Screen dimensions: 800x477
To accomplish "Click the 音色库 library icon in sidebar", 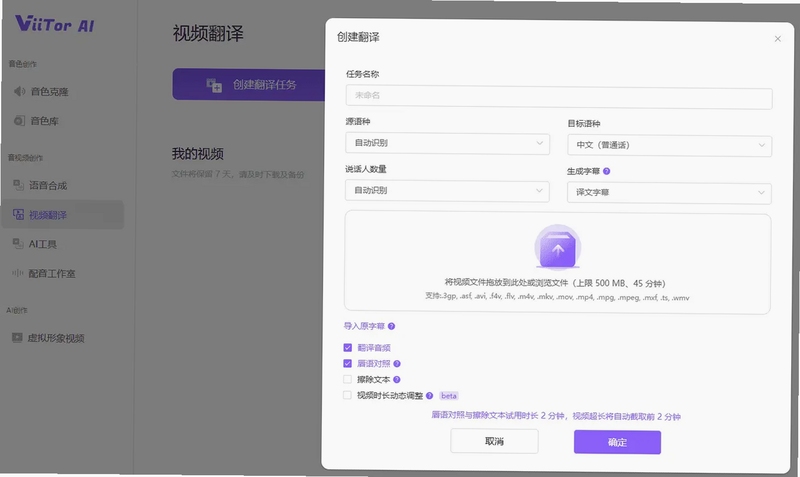I will 19,121.
